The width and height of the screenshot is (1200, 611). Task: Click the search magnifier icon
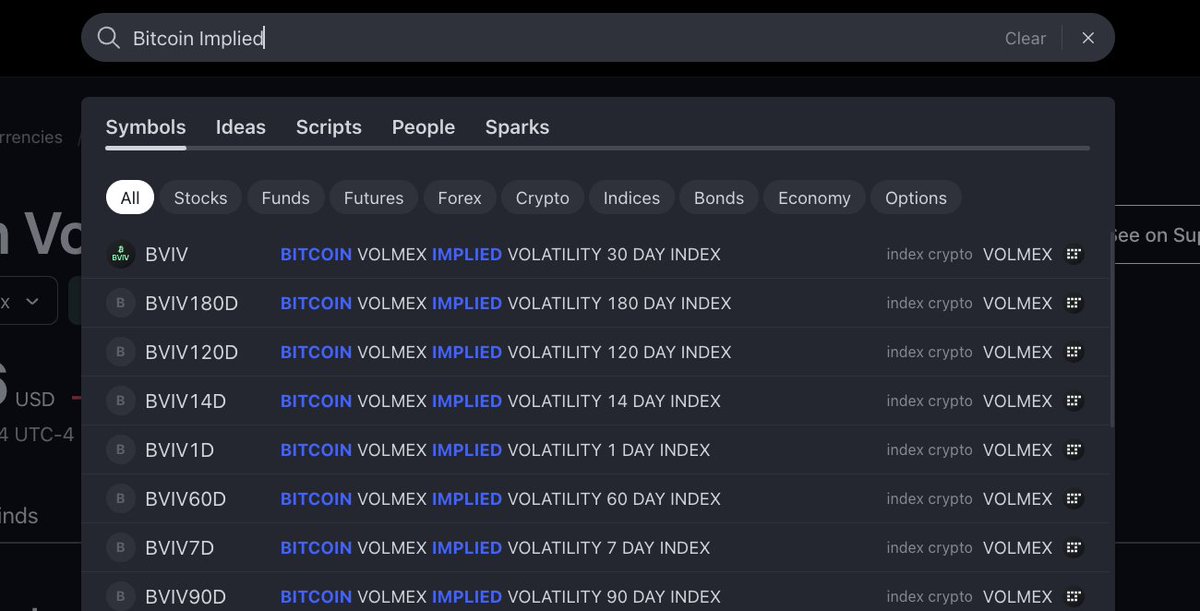click(108, 38)
